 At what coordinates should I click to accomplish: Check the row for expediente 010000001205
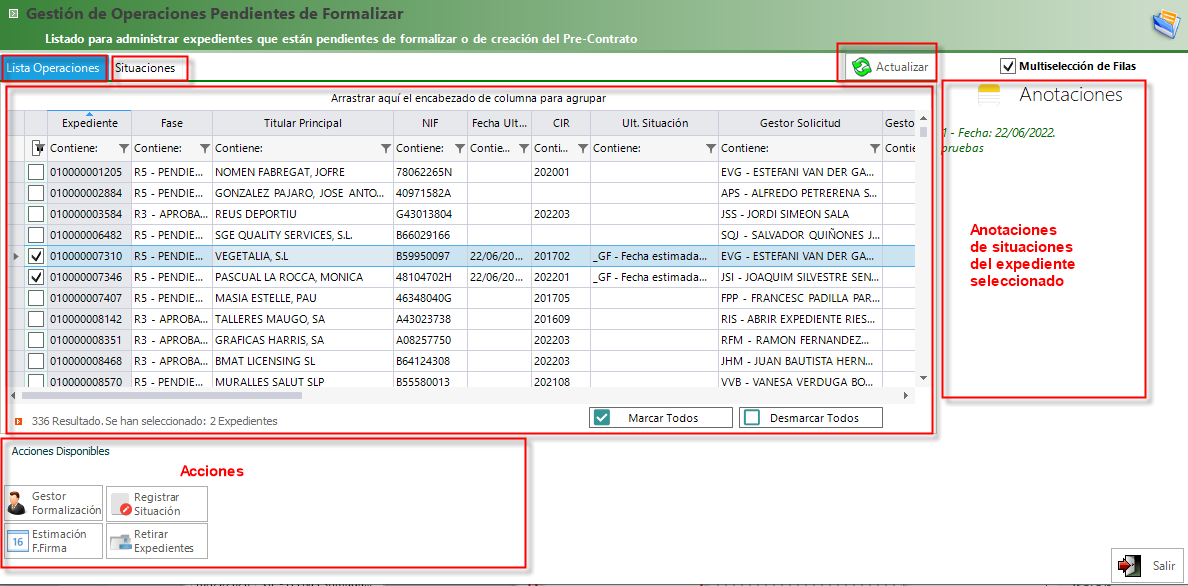pos(36,173)
